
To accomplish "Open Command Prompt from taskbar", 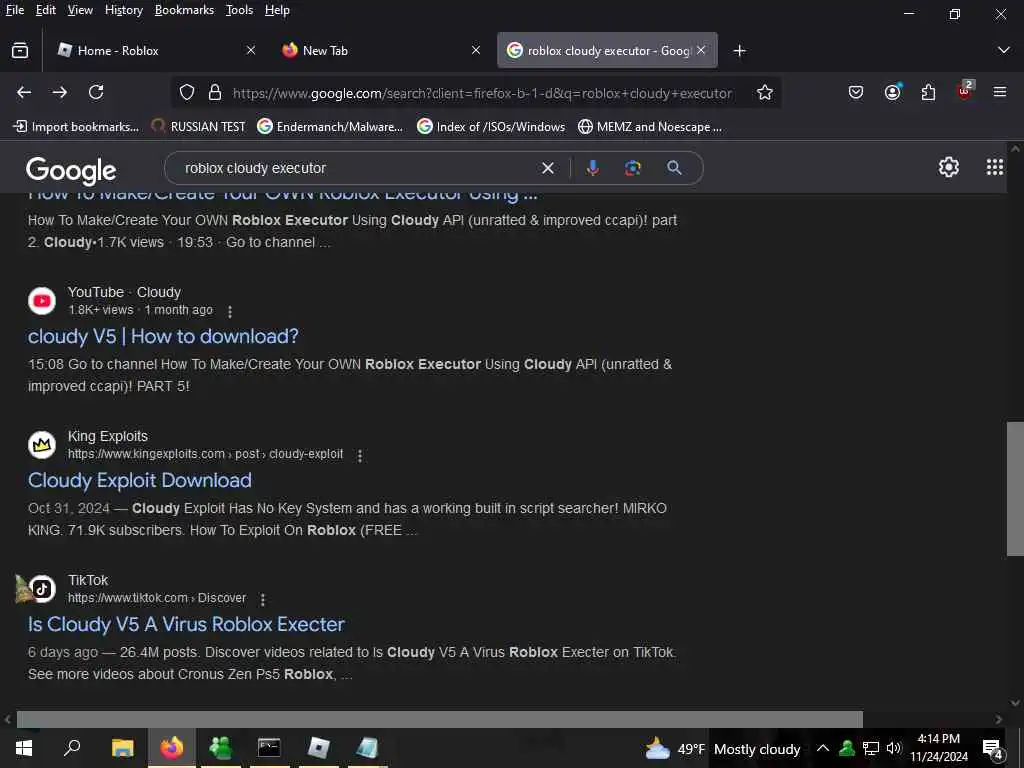I will coord(269,748).
